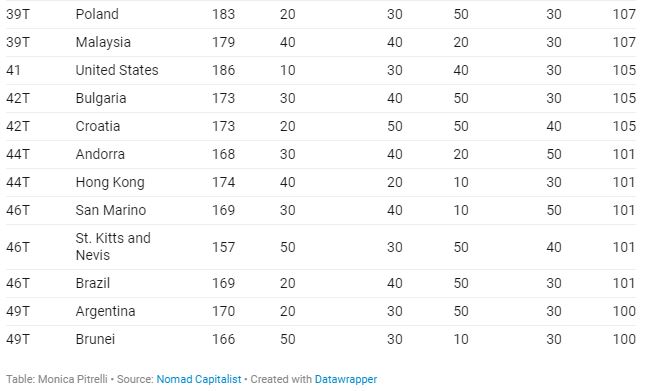Click the San Marino country name

[x=111, y=210]
